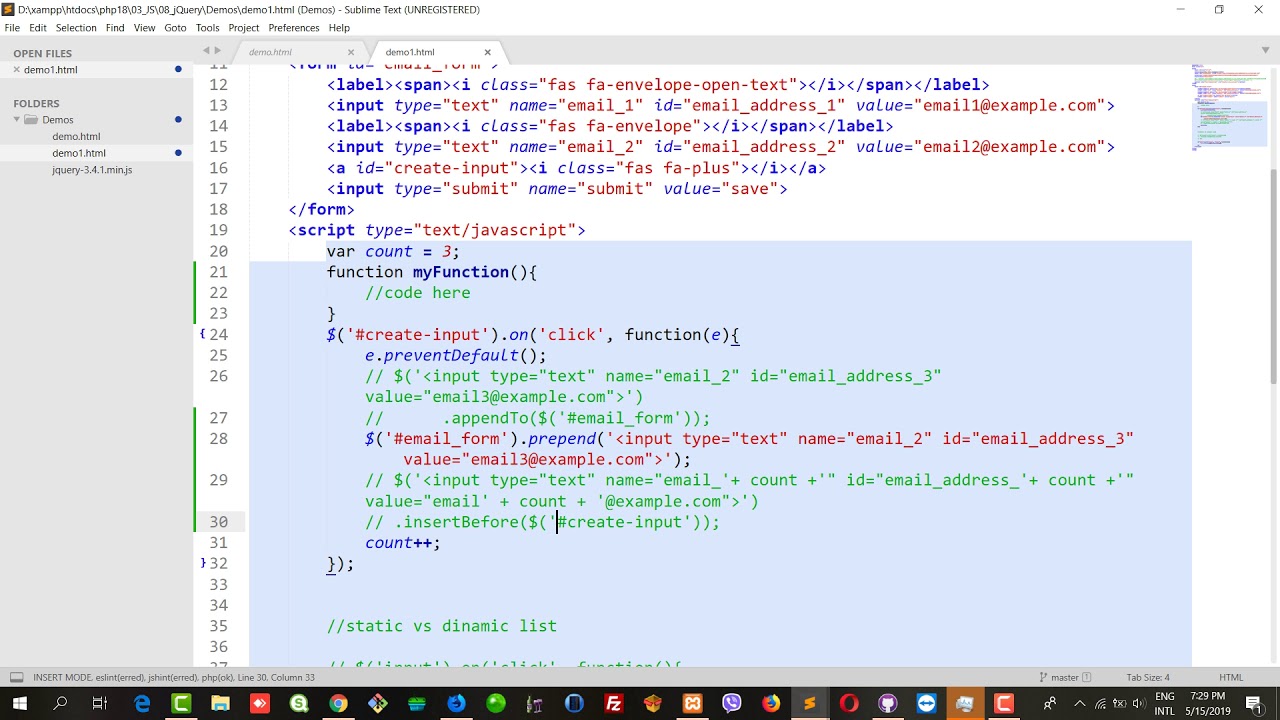Open the Edit menu
Screen dimensions: 1280x720
[x=38, y=28]
